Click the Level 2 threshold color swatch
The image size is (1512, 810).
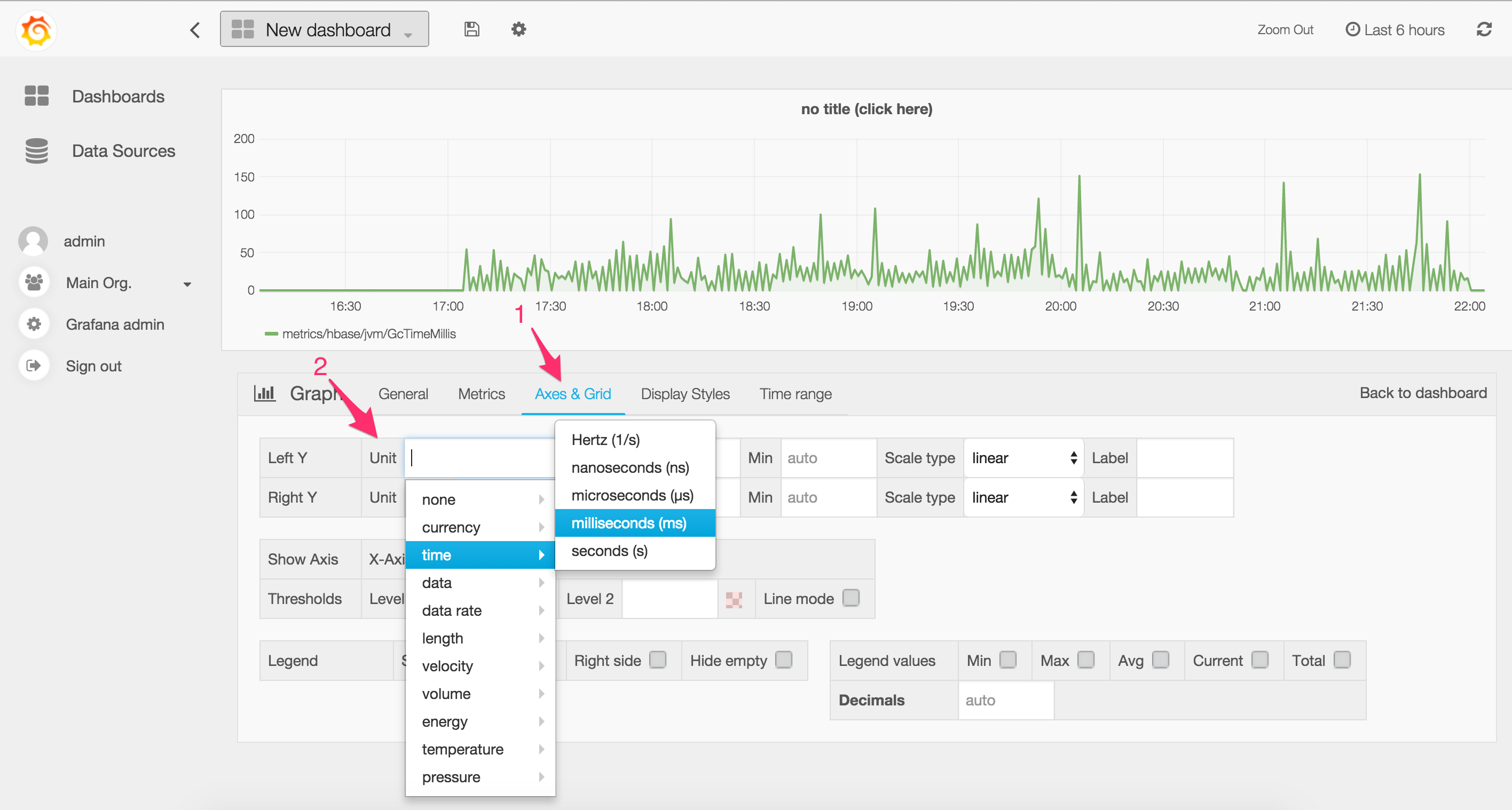734,599
